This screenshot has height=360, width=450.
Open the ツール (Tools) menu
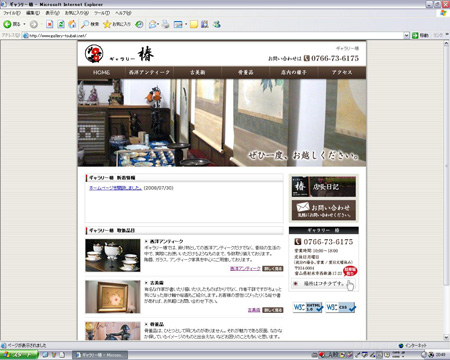(x=102, y=13)
